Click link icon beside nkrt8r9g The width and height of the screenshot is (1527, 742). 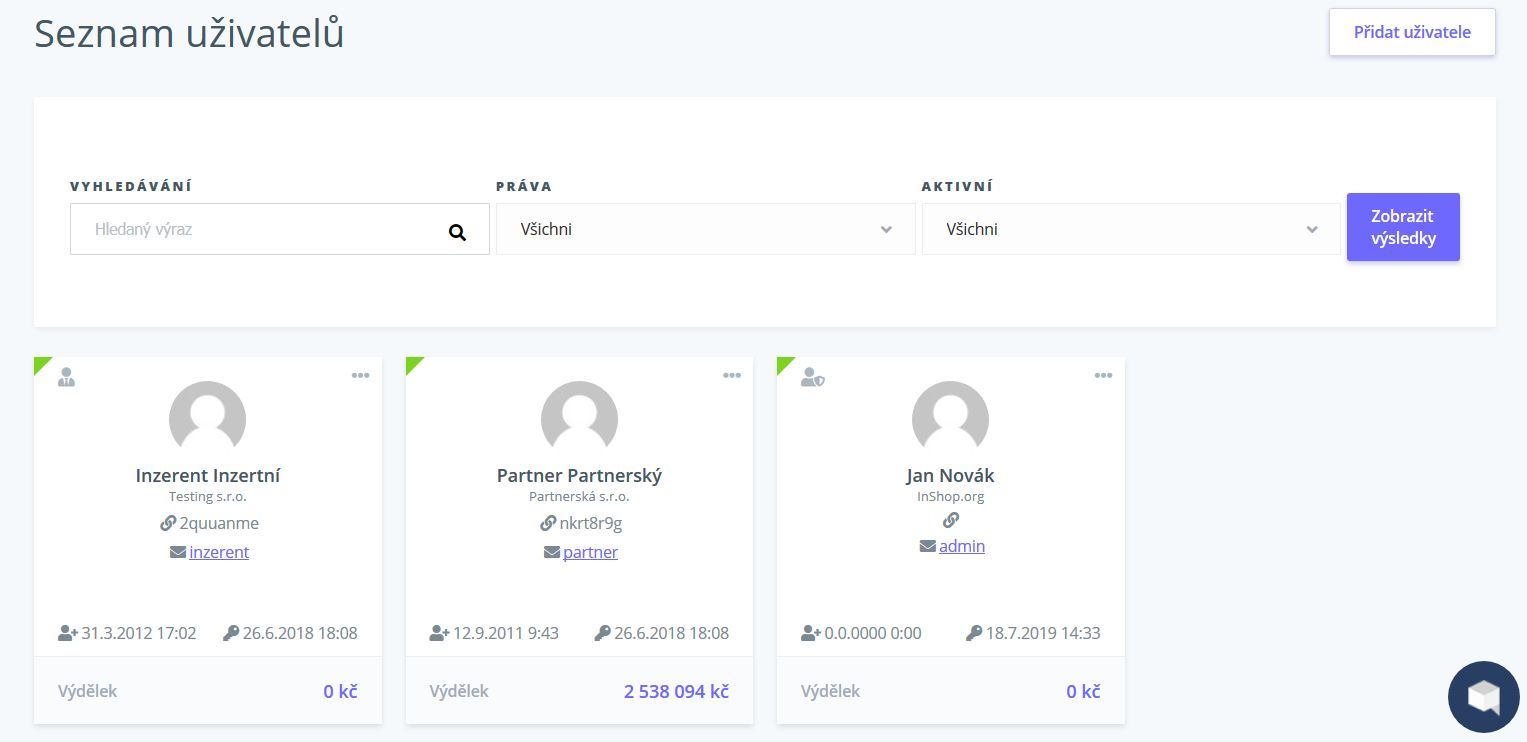tap(548, 523)
